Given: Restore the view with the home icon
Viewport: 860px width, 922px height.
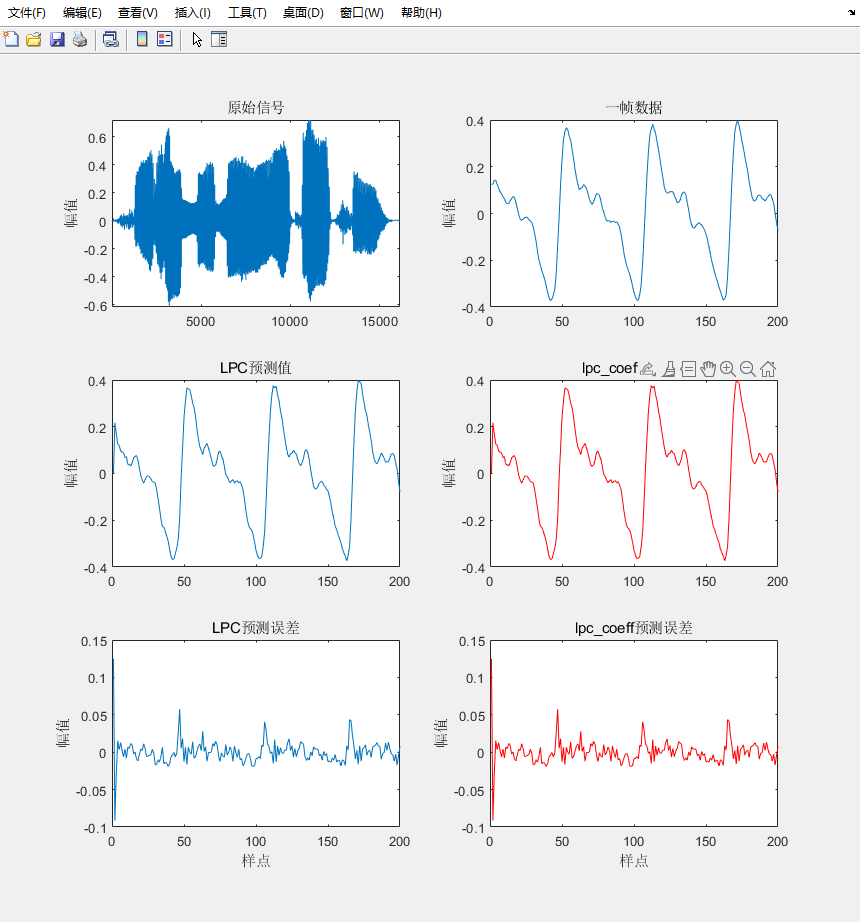Looking at the screenshot, I should [768, 369].
